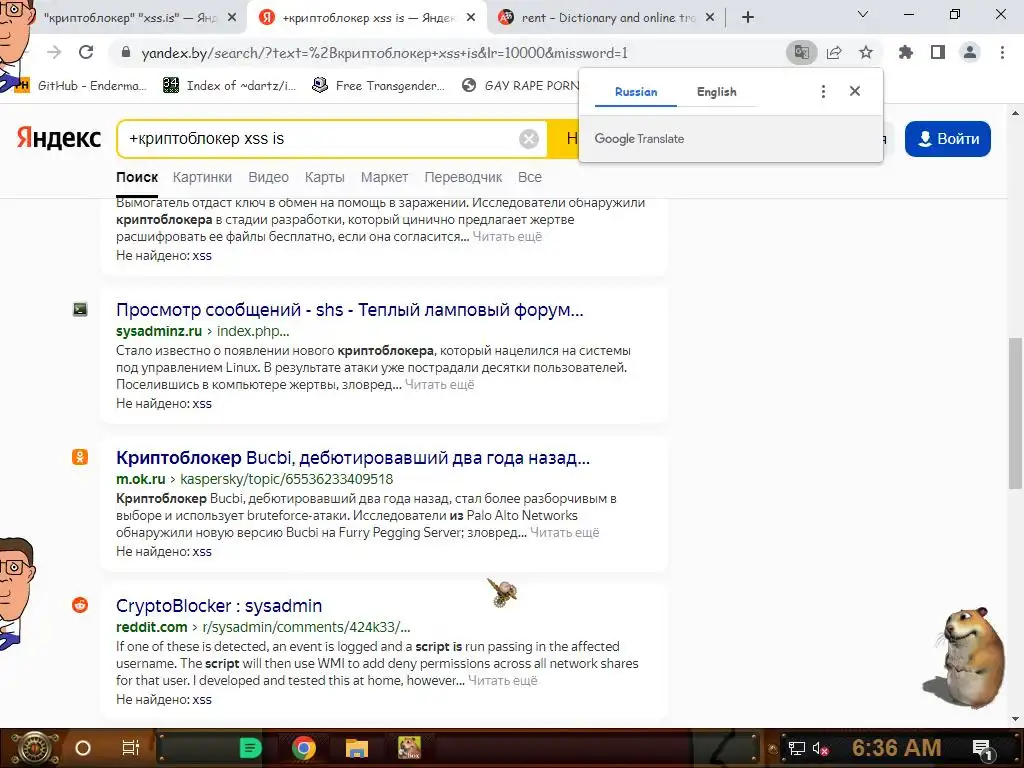Open "CryptoBlocker : sysadmin" result
This screenshot has width=1024, height=768.
pyautogui.click(x=219, y=606)
